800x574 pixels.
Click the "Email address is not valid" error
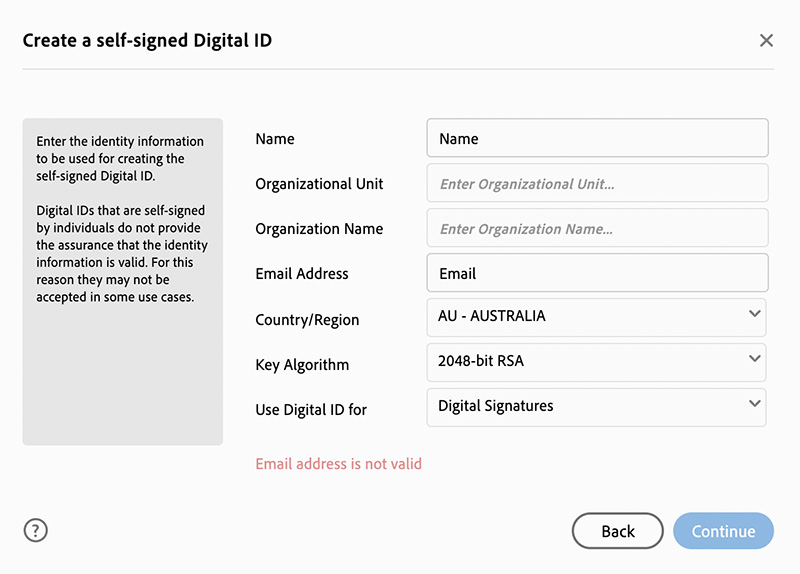[338, 464]
